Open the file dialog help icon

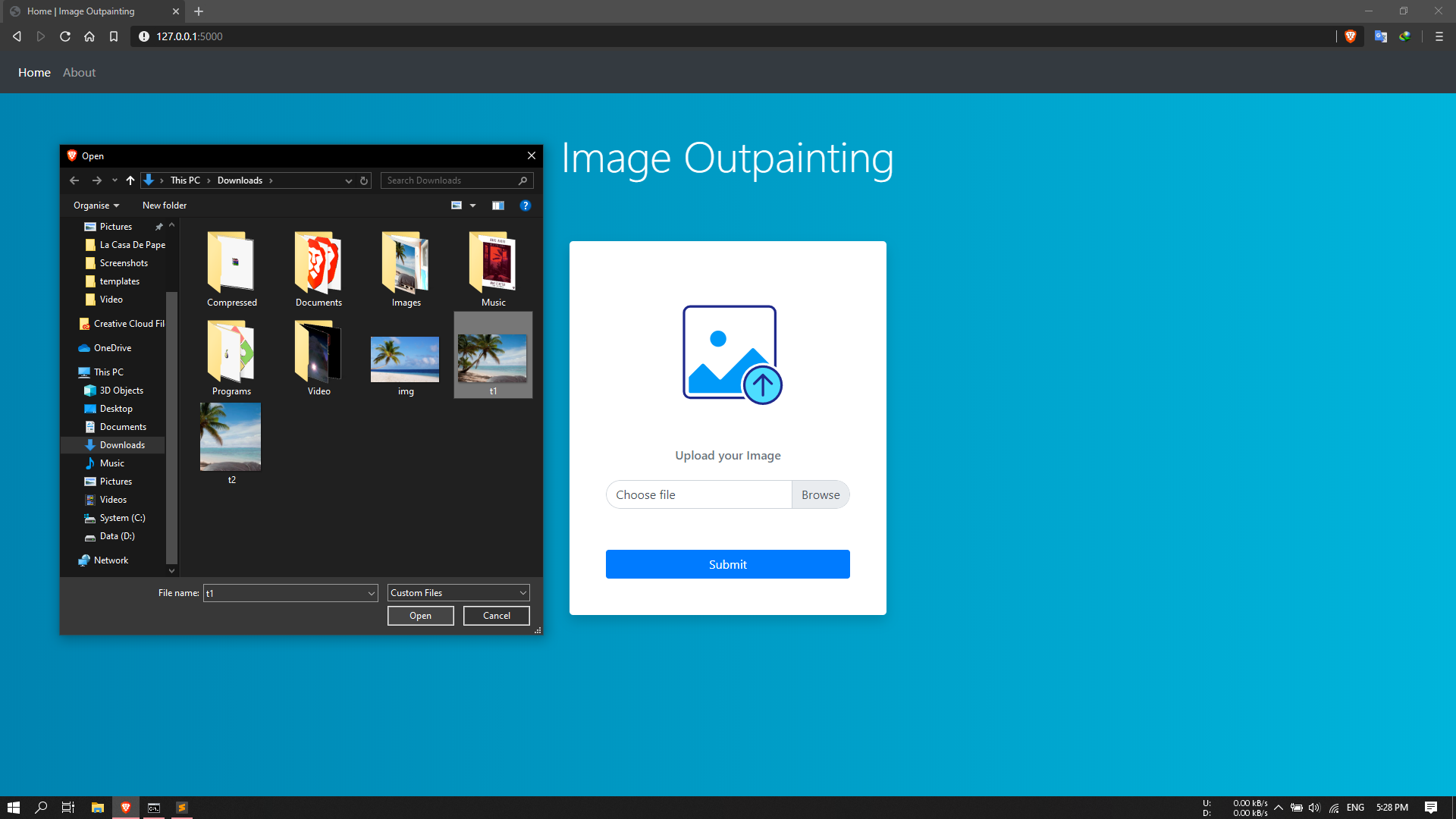point(525,206)
